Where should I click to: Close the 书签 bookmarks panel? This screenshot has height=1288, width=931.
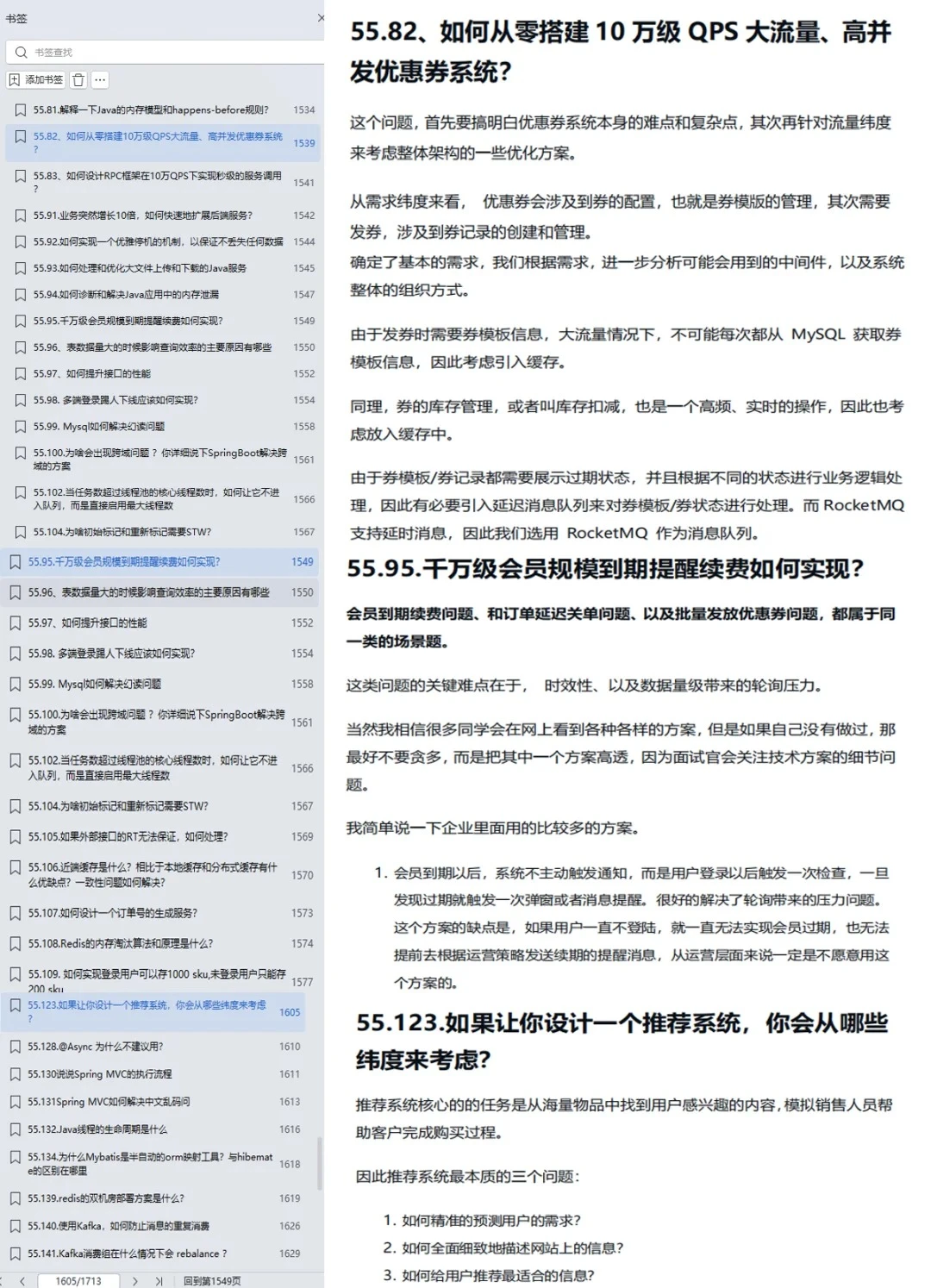(x=320, y=19)
